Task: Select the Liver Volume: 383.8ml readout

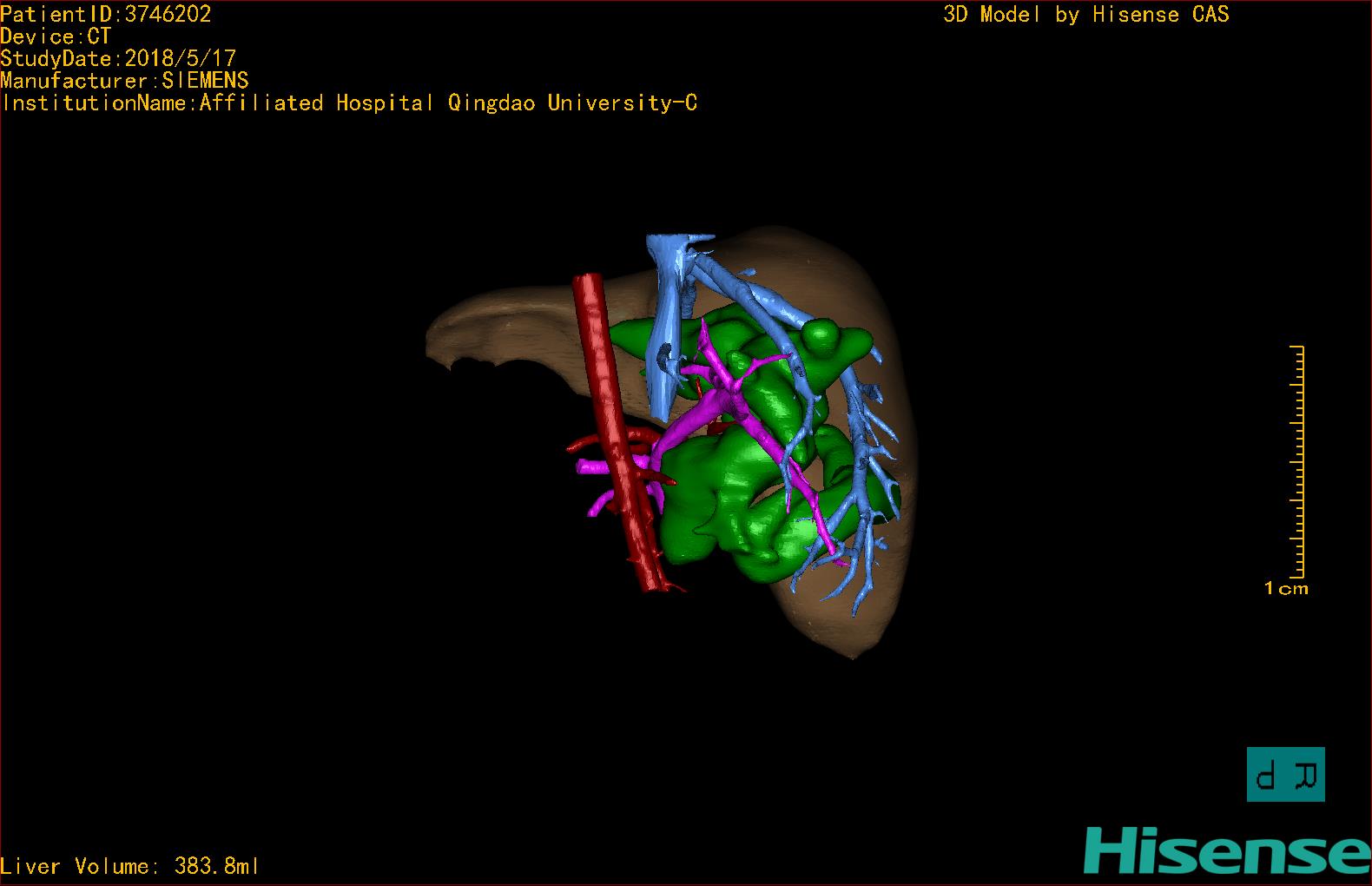Action: 129,866
